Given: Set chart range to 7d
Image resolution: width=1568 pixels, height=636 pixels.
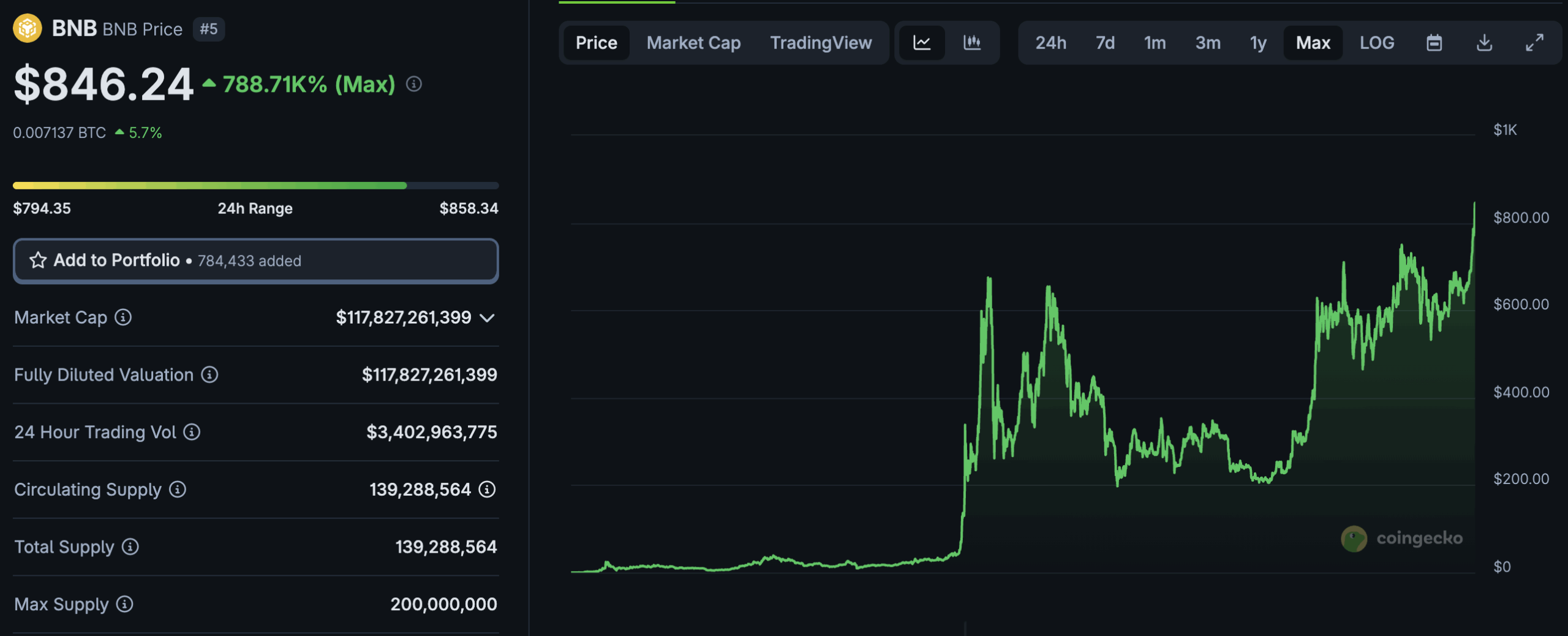Looking at the screenshot, I should click(1105, 43).
